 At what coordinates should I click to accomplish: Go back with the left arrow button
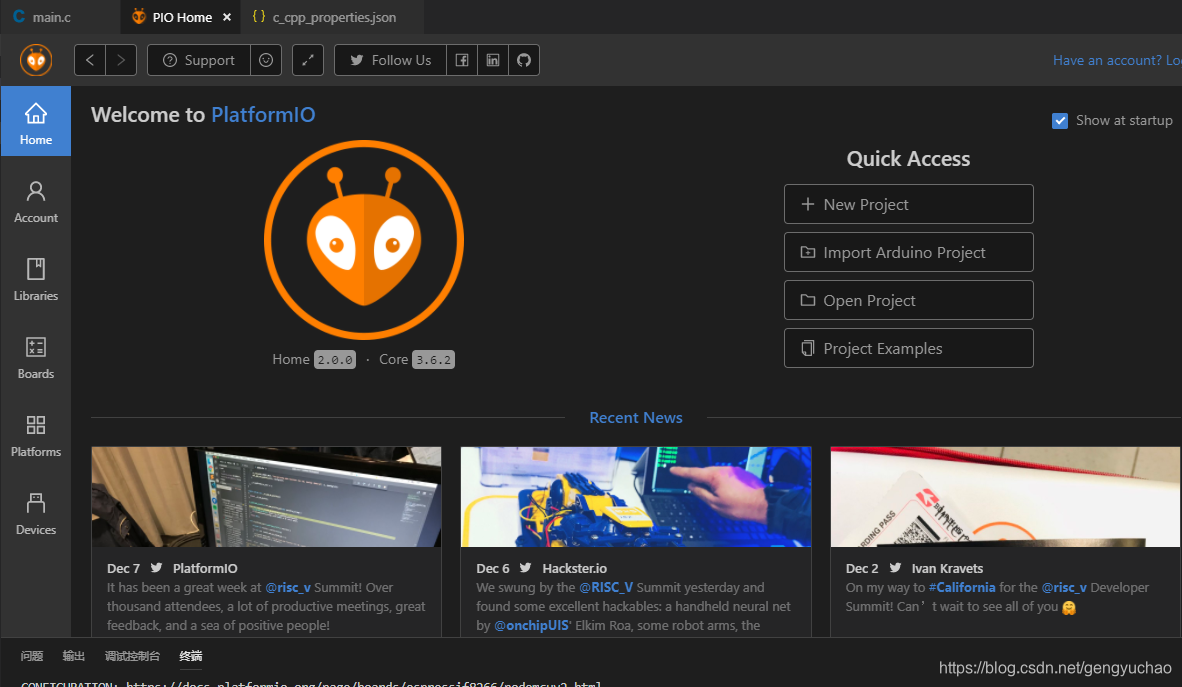[x=90, y=60]
